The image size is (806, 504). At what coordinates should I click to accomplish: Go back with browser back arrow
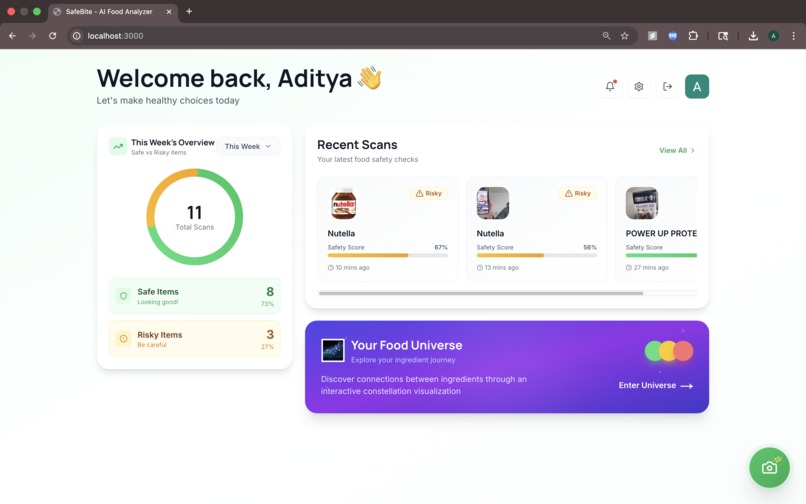pos(12,36)
